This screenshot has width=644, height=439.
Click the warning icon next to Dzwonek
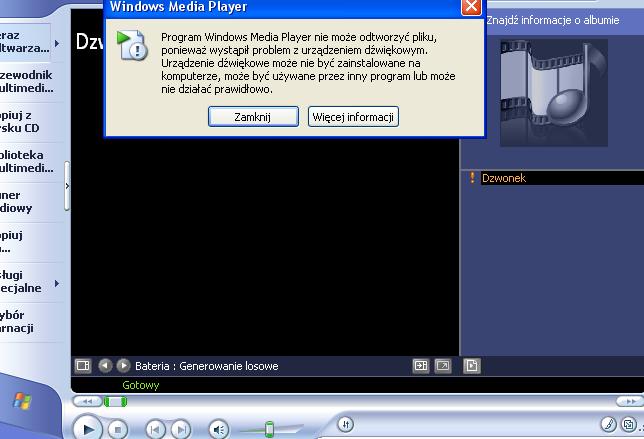pyautogui.click(x=472, y=178)
